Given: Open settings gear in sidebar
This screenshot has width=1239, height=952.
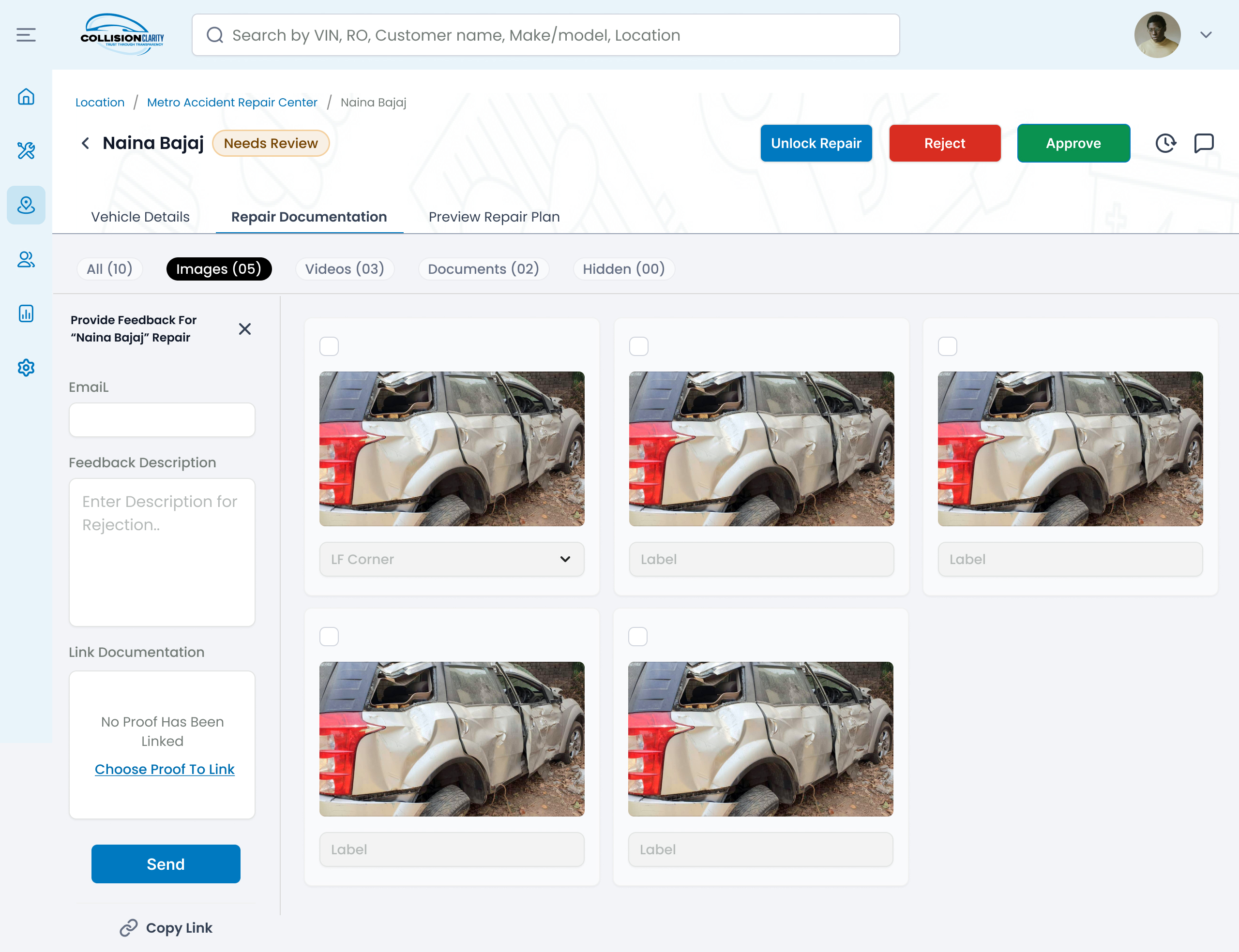Looking at the screenshot, I should click(26, 368).
